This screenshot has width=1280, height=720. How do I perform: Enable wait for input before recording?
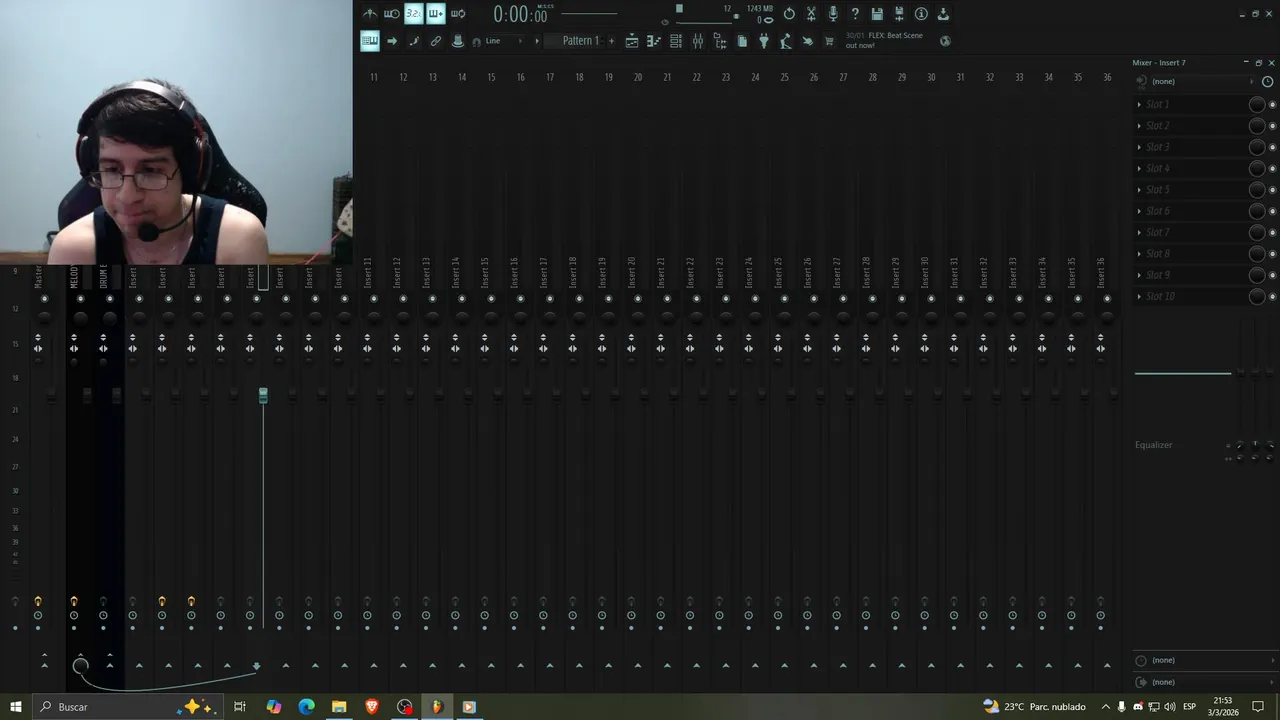[x=392, y=14]
